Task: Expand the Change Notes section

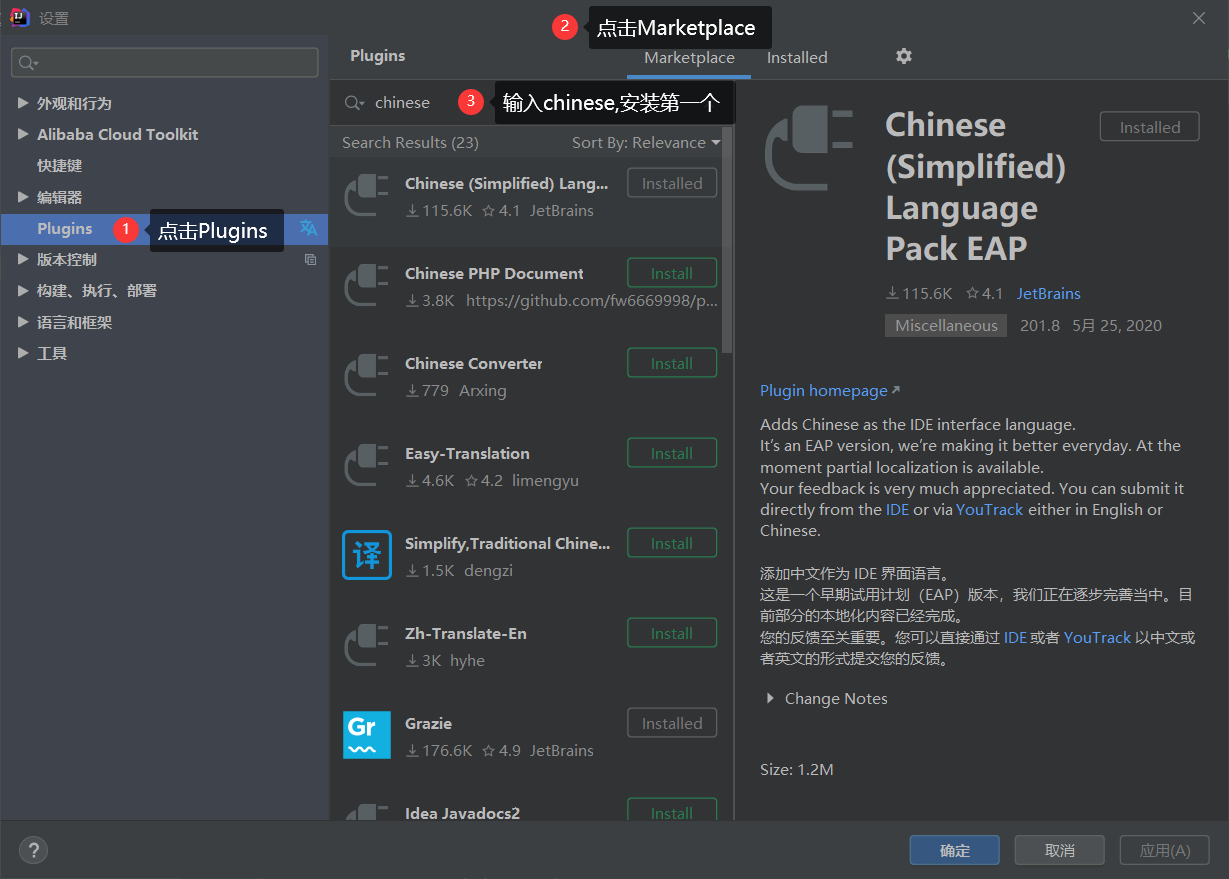Action: pyautogui.click(x=770, y=698)
